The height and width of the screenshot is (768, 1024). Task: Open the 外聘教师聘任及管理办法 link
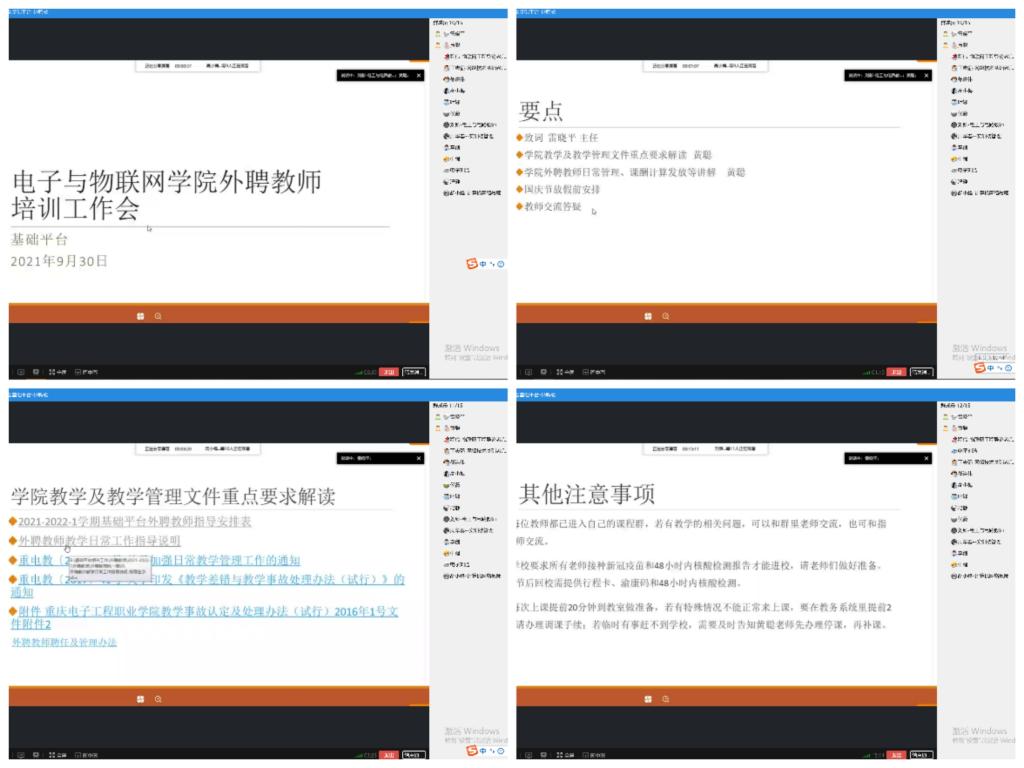coord(64,642)
